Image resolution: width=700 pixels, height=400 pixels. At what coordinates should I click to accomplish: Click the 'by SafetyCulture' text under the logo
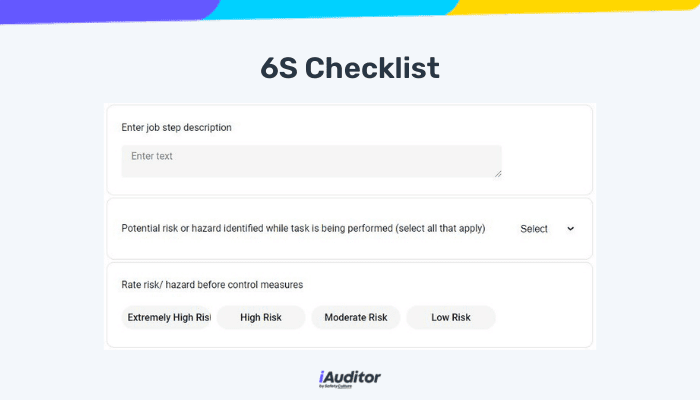(x=335, y=386)
